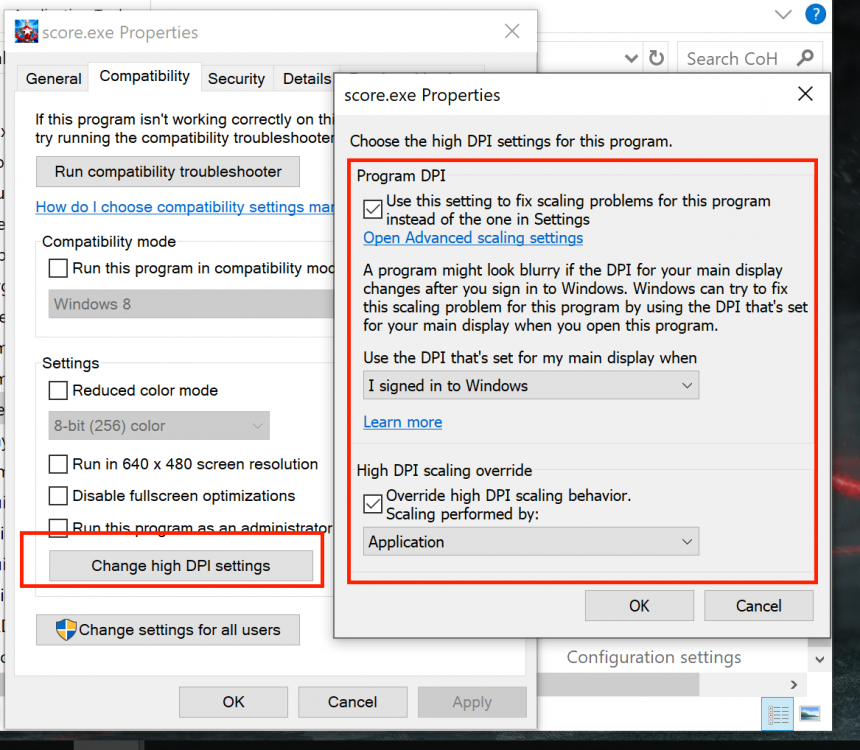Uncheck 'Use this setting to fix scaling problems'

(x=373, y=209)
